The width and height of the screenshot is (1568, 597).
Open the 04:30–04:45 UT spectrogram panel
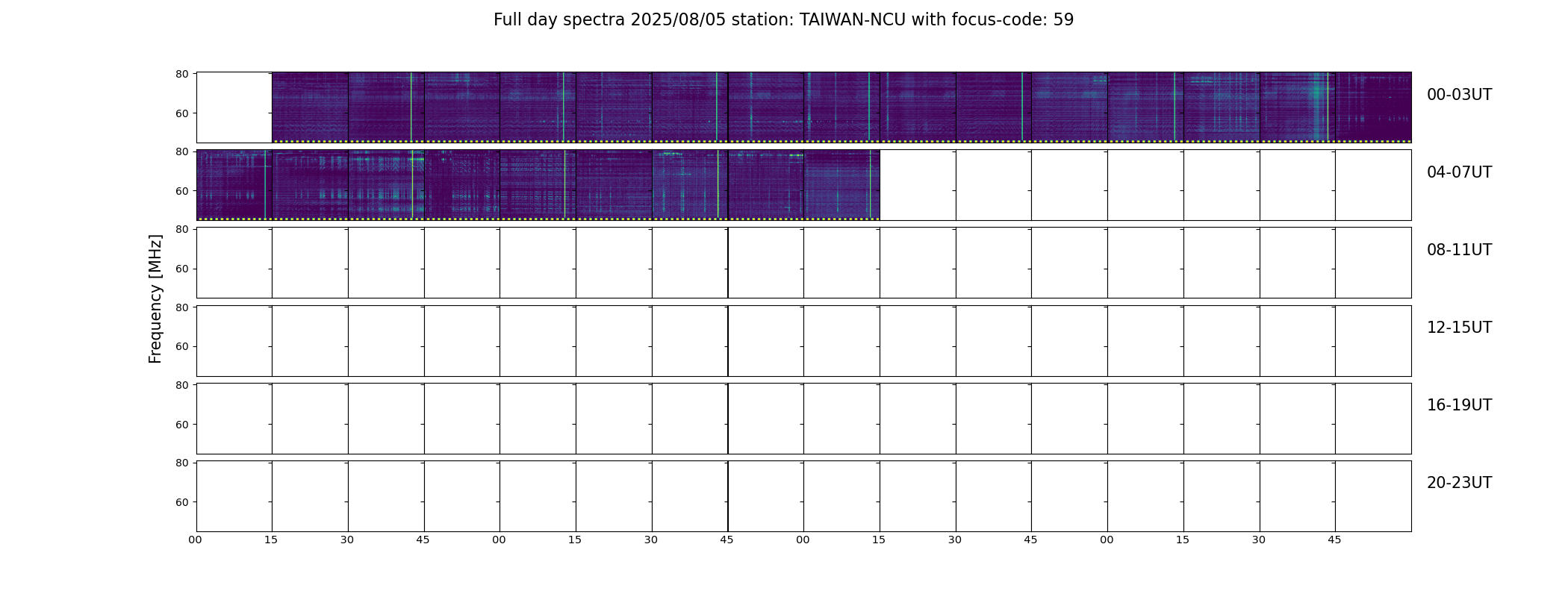pos(386,185)
